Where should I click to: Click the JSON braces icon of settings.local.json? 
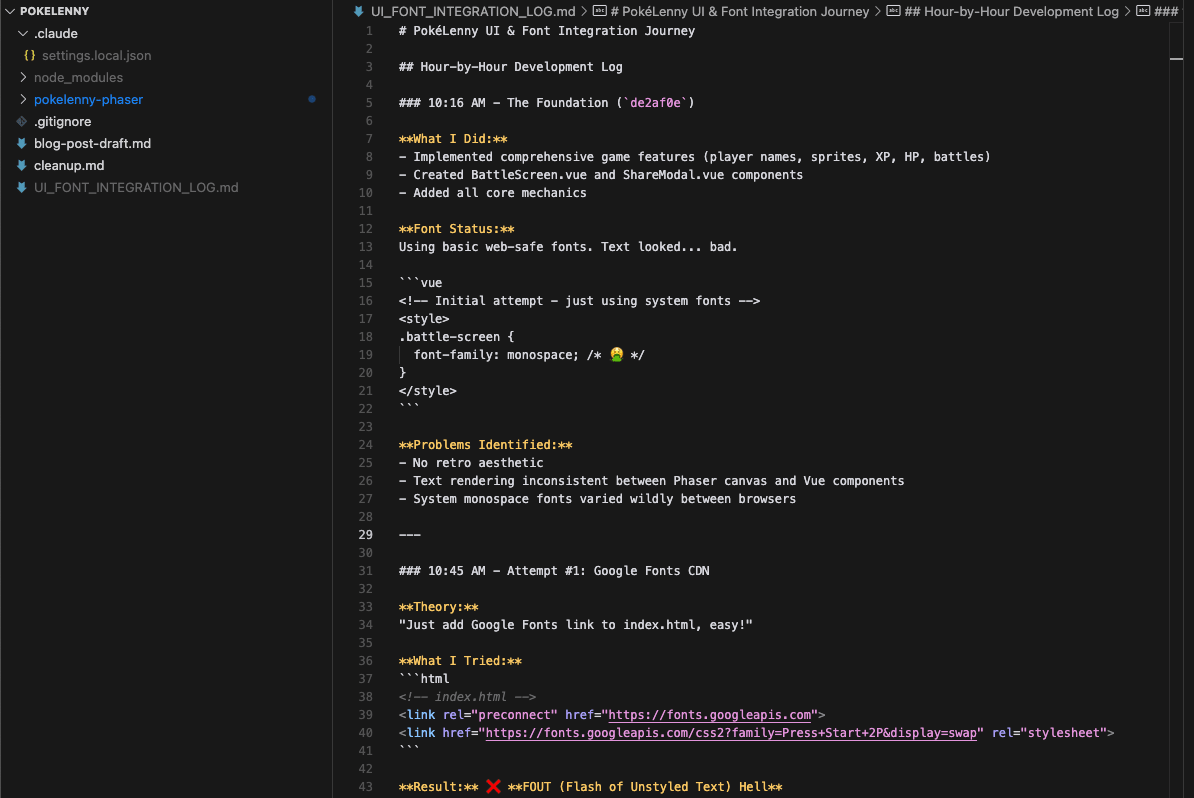(x=30, y=56)
